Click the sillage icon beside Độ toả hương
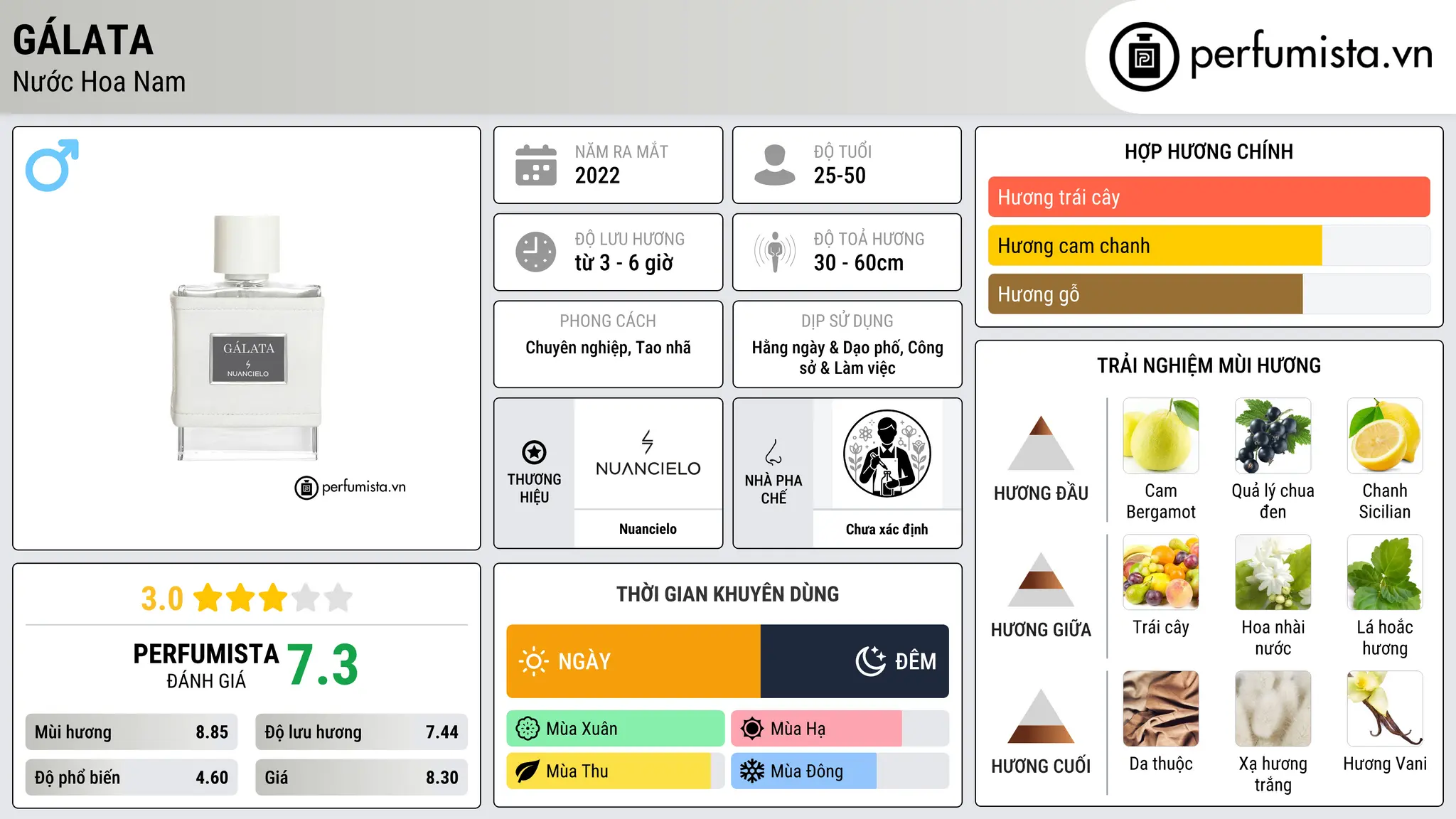Viewport: 1456px width, 819px height. tap(775, 252)
